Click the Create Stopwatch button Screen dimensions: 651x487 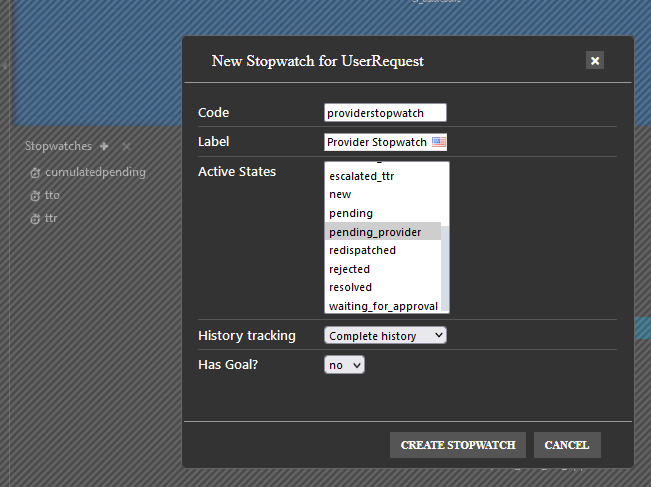[x=457, y=445]
